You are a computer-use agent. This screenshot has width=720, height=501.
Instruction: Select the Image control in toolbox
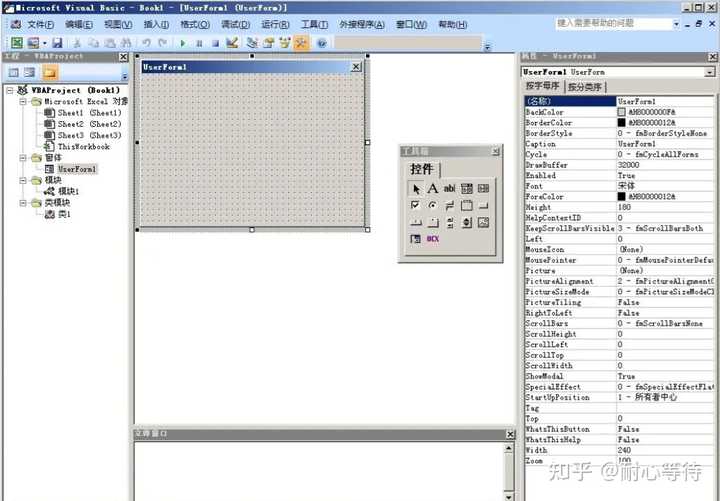coord(483,223)
